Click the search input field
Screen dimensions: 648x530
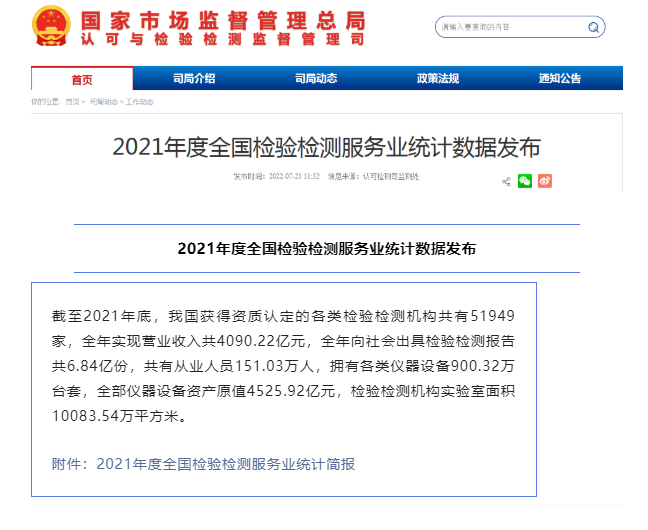(x=510, y=27)
